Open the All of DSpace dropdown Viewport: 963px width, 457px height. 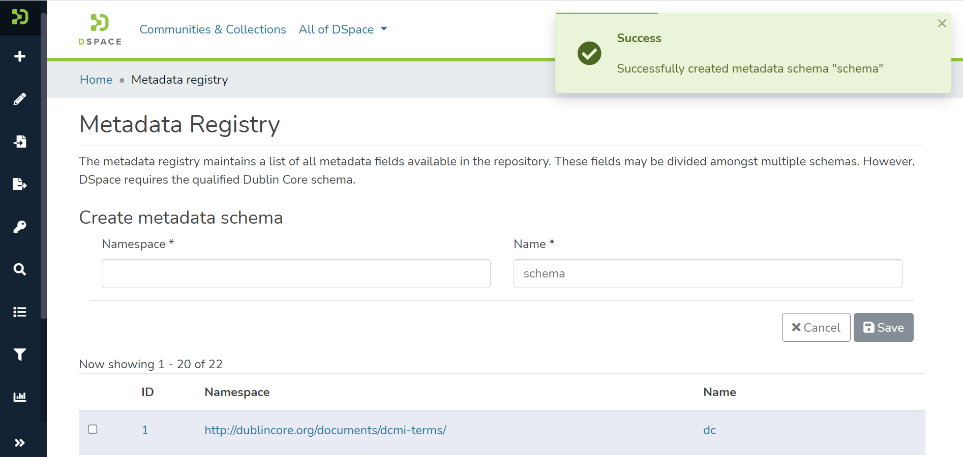click(342, 30)
